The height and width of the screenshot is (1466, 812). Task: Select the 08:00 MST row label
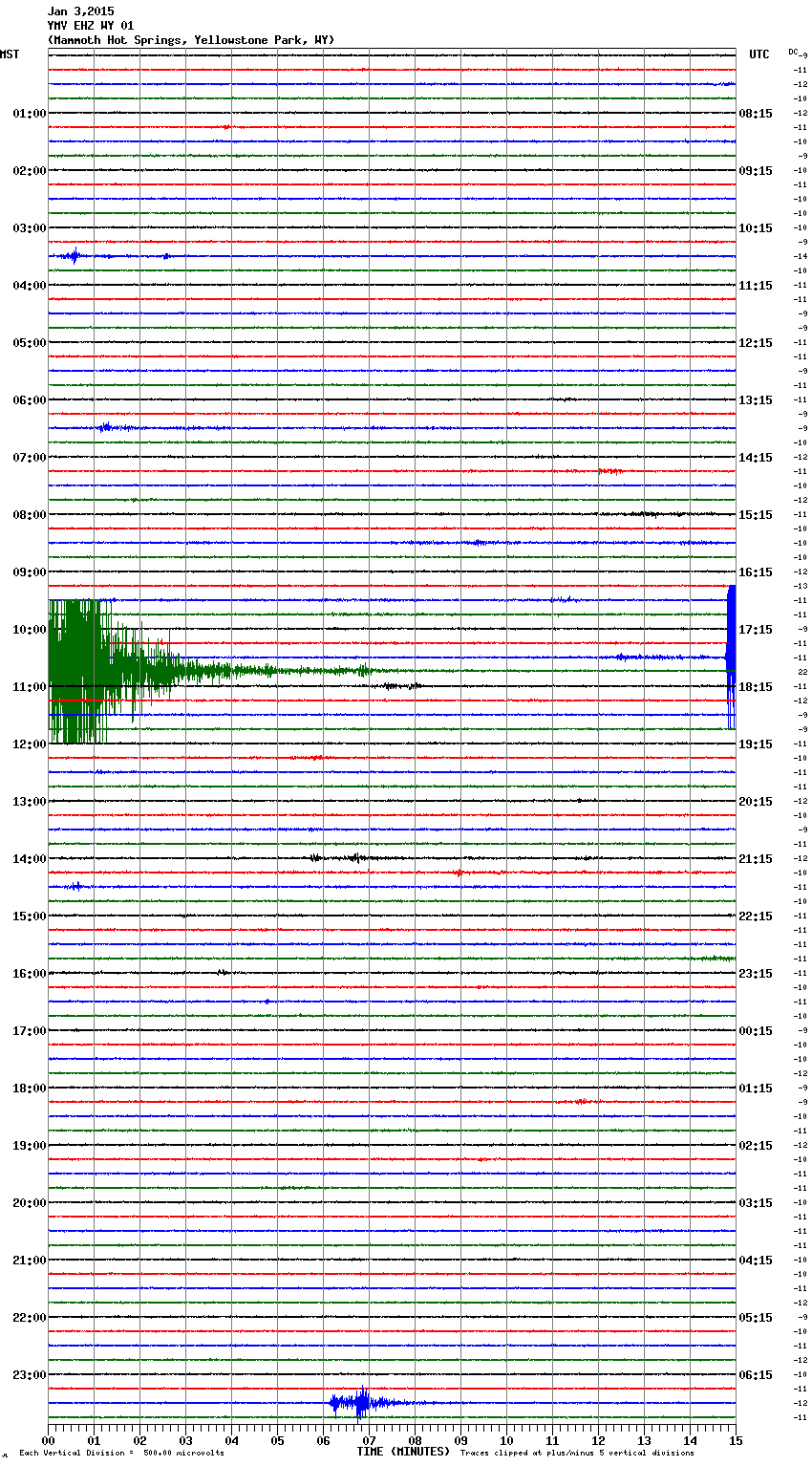[x=30, y=515]
